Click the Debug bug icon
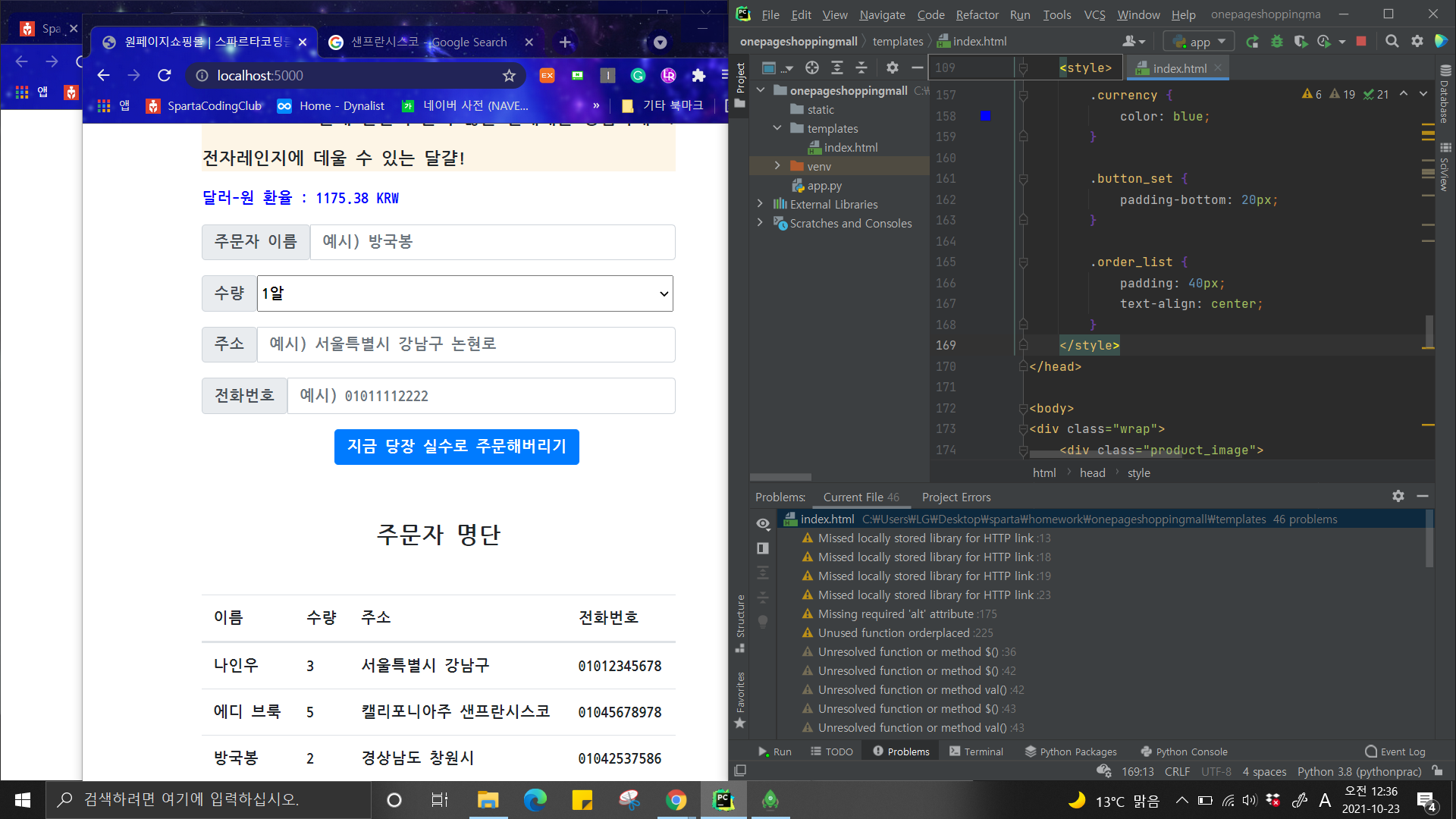Screen dimensions: 1456x819 coord(1277,42)
